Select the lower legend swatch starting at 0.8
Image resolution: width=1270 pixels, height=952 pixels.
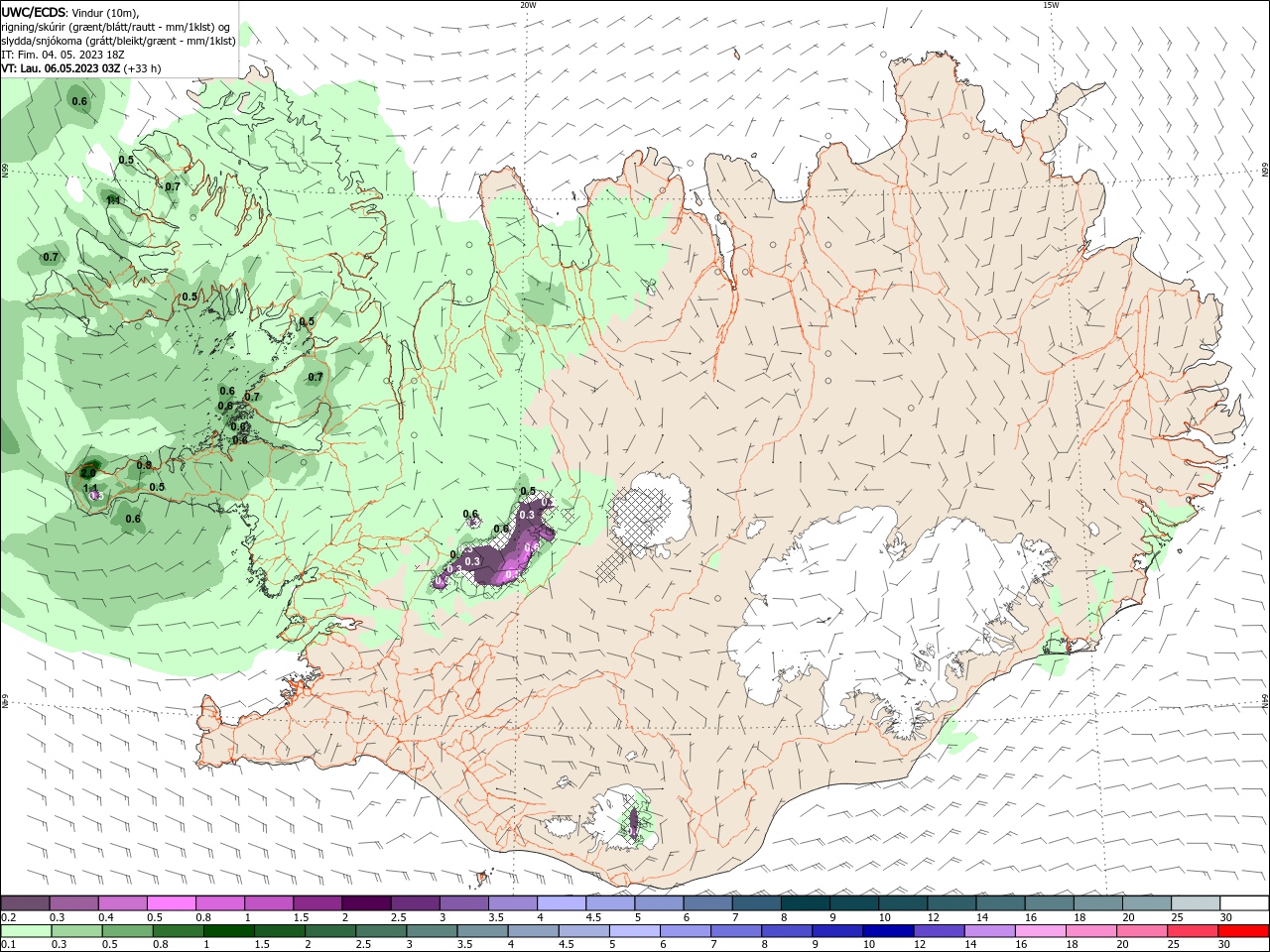pyautogui.click(x=178, y=931)
